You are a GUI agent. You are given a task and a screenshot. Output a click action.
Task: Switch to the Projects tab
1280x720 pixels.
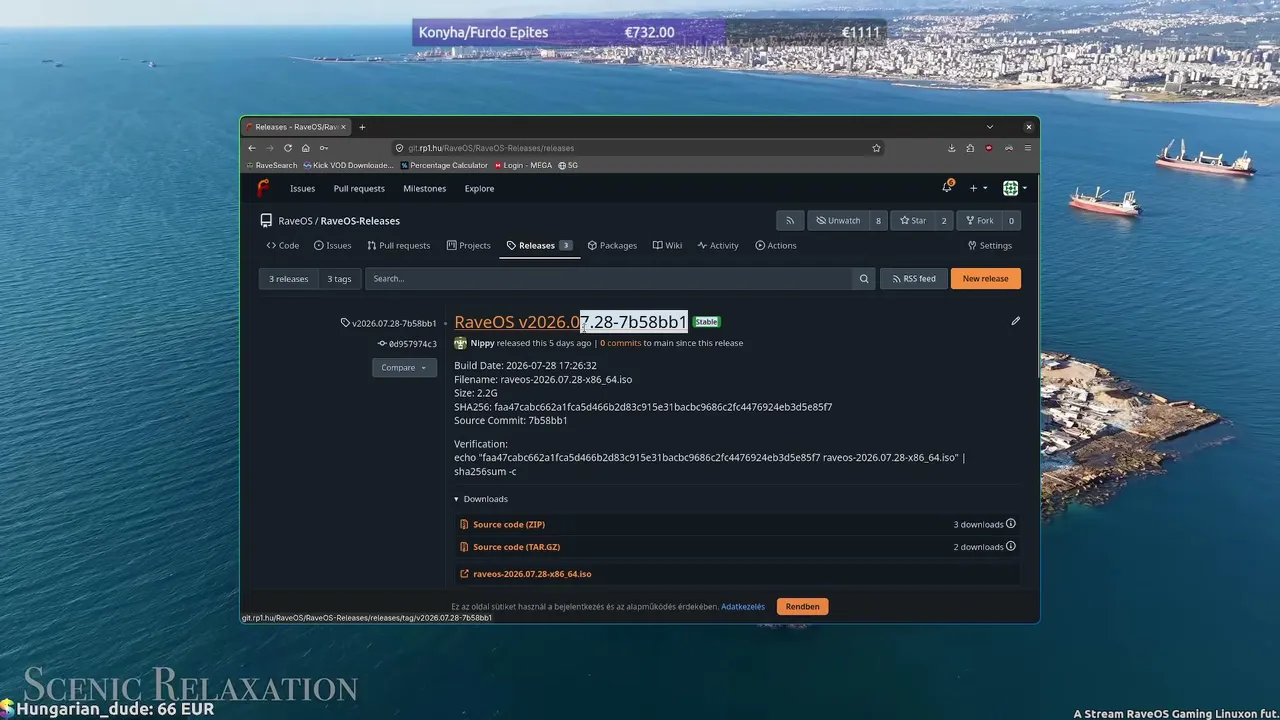(469, 245)
